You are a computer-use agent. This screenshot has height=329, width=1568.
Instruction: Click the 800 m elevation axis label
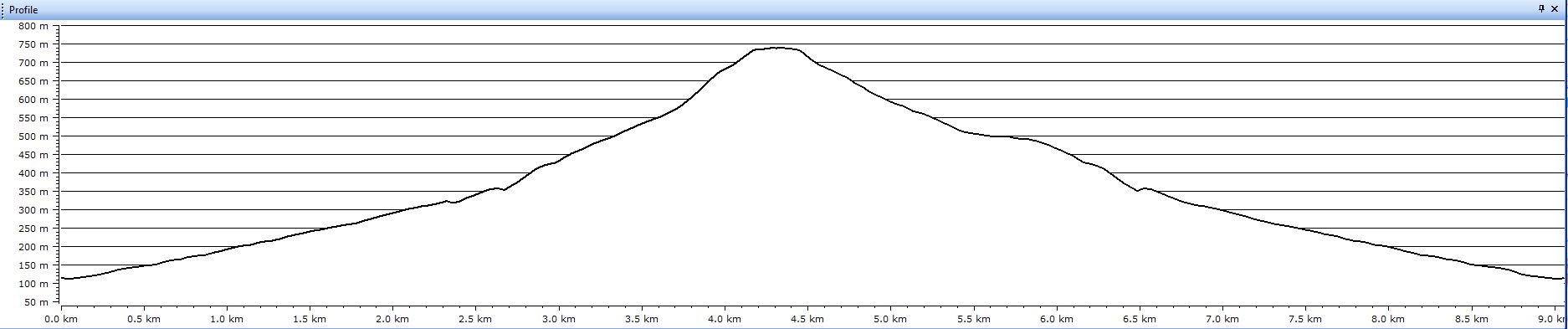tap(33, 26)
